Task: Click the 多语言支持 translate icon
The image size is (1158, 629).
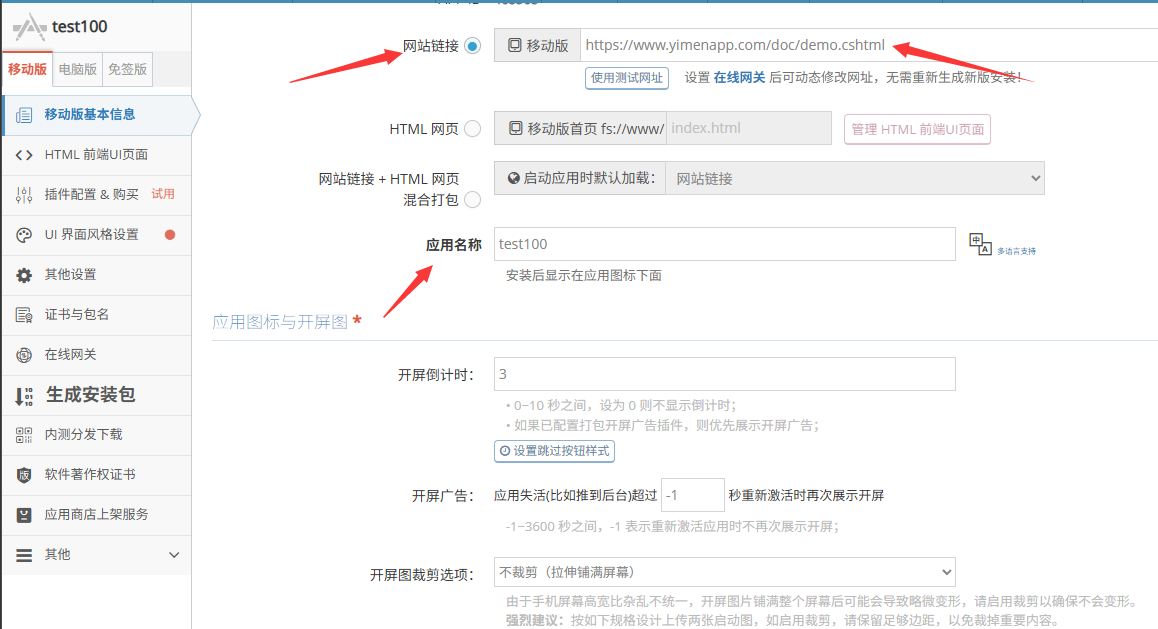Action: coord(979,243)
